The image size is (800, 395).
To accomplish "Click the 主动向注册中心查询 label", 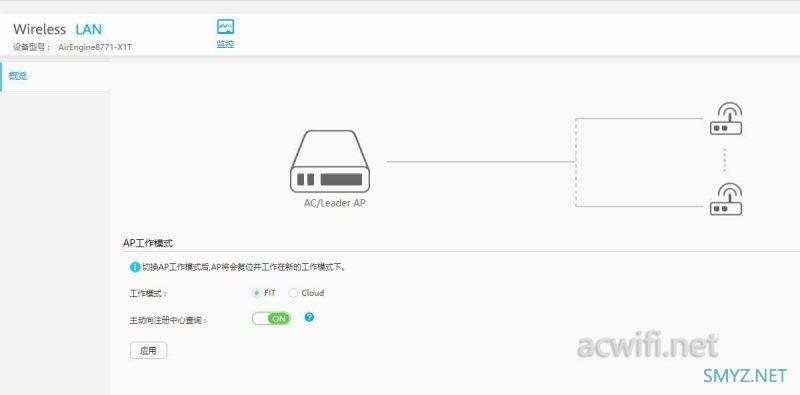I will pyautogui.click(x=168, y=320).
